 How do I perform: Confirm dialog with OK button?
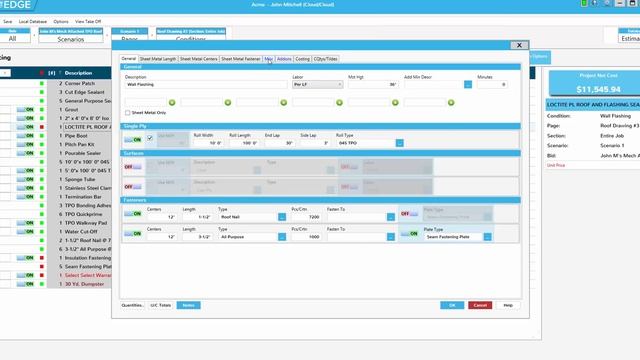452,305
